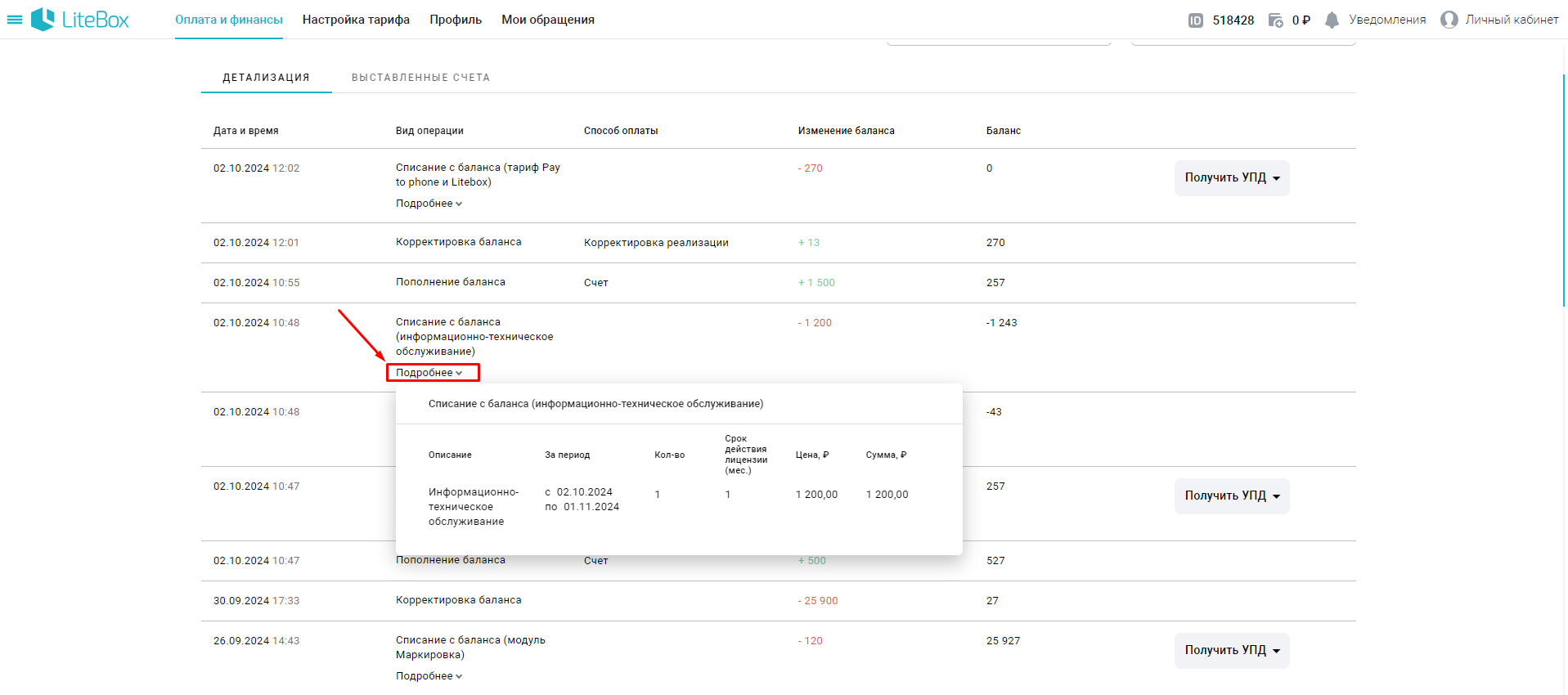The width and height of the screenshot is (1568, 695).
Task: Switch to Детализация tab
Action: click(267, 78)
